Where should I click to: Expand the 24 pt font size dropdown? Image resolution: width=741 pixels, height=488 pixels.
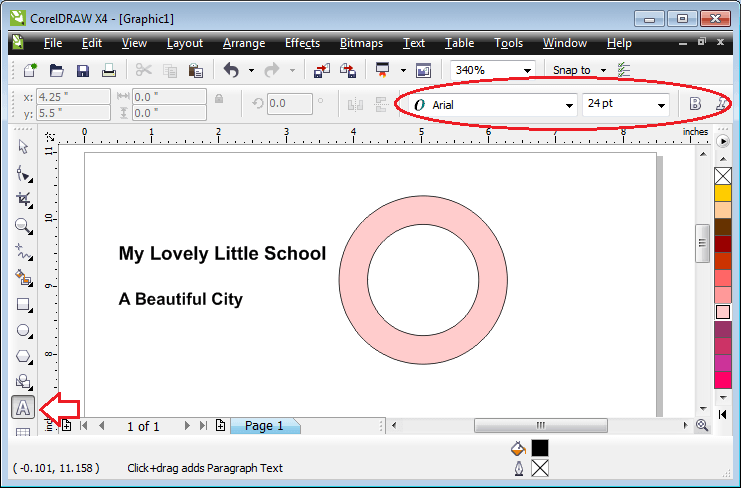tap(661, 105)
